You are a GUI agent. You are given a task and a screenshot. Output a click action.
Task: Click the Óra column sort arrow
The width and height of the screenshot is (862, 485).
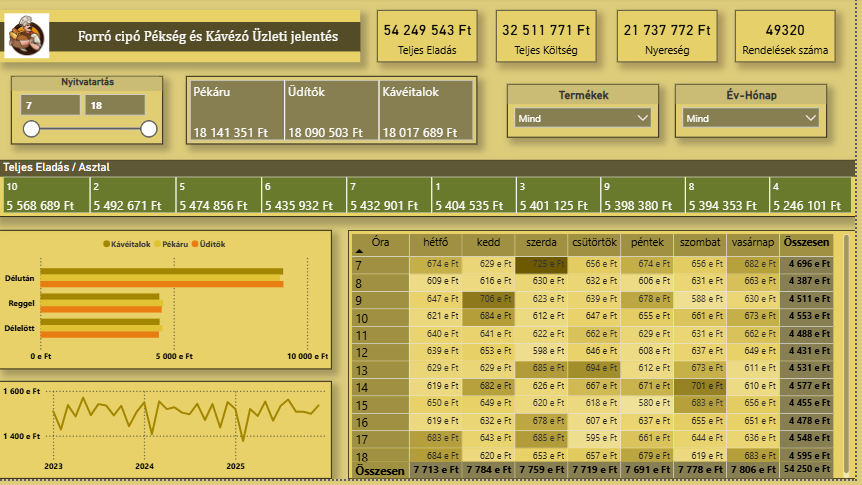(x=360, y=251)
